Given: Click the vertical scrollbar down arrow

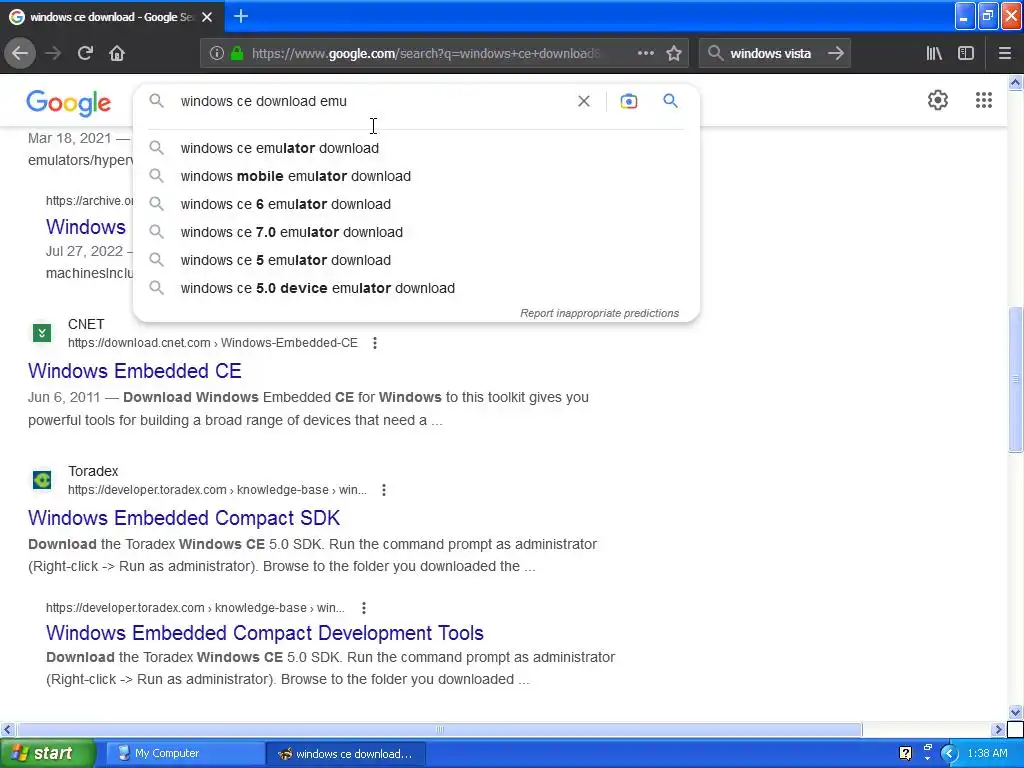Looking at the screenshot, I should click(1016, 712).
